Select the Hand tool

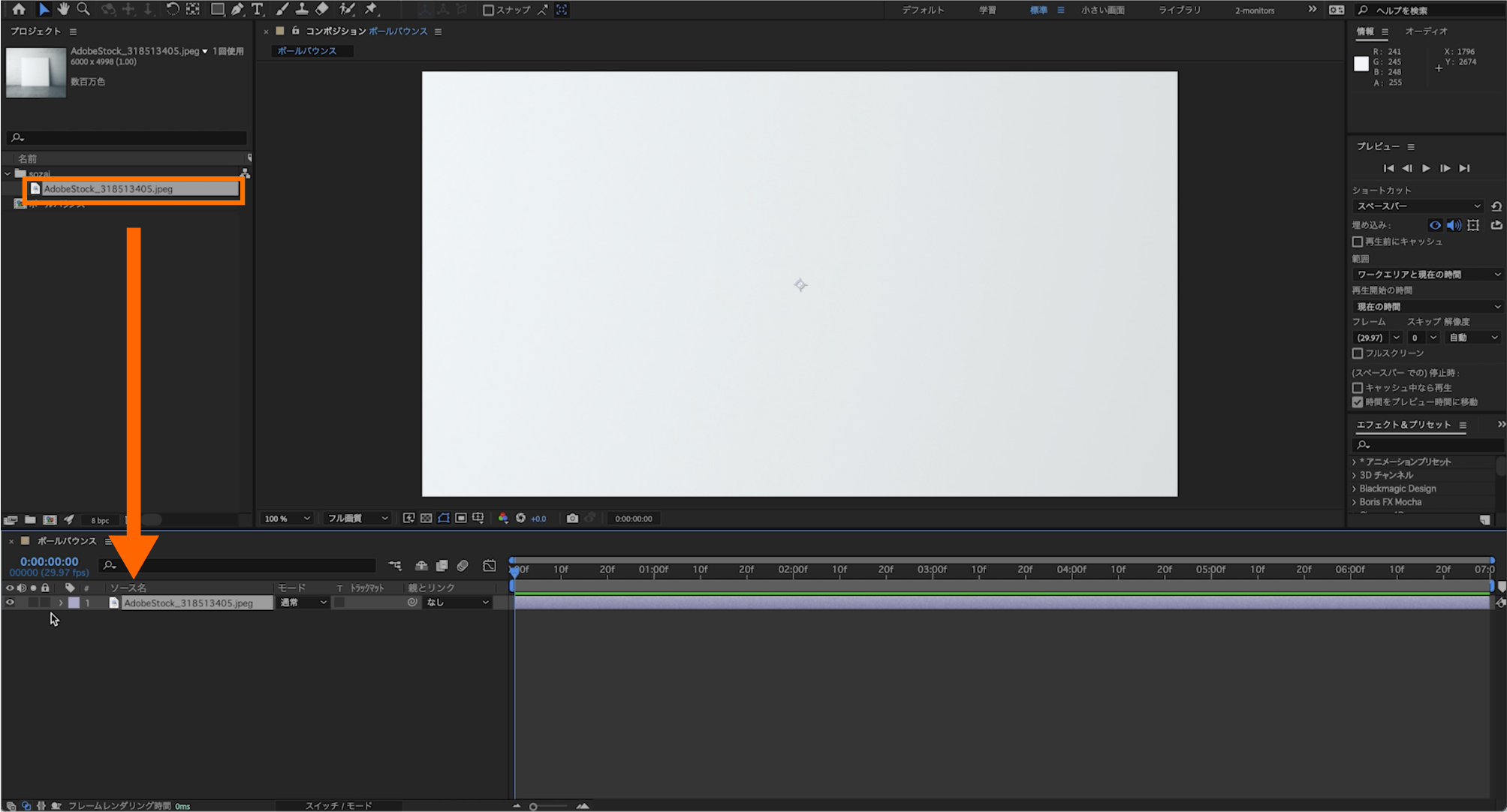click(x=64, y=9)
